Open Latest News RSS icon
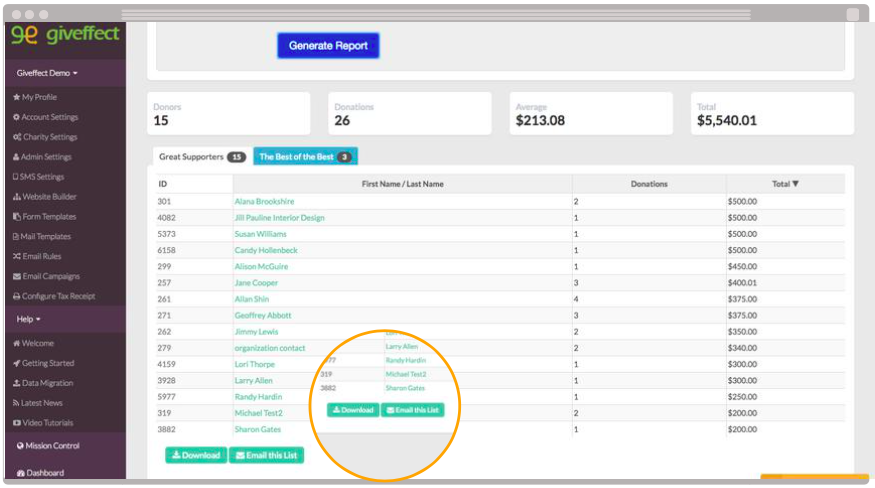The height and width of the screenshot is (488, 875). [16, 403]
